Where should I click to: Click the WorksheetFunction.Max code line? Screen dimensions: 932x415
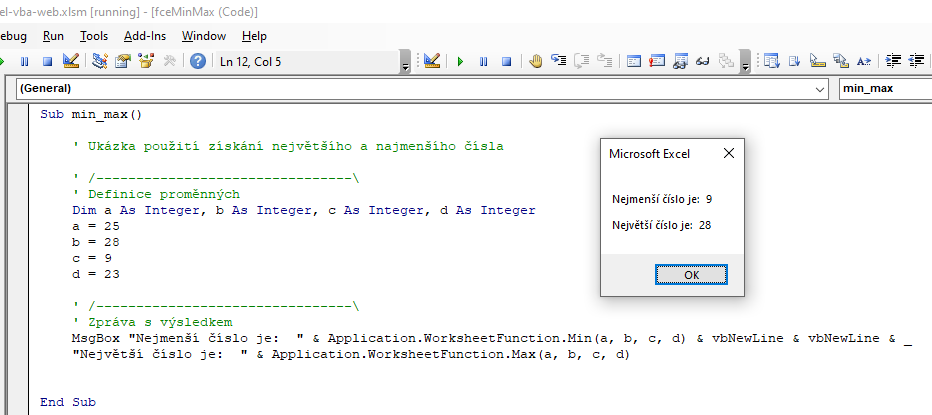pos(351,355)
